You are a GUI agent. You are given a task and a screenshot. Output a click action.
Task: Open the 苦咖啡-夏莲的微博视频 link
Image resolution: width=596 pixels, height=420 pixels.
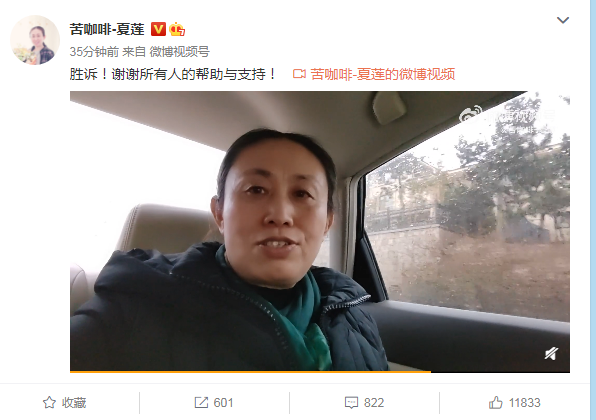pyautogui.click(x=383, y=74)
